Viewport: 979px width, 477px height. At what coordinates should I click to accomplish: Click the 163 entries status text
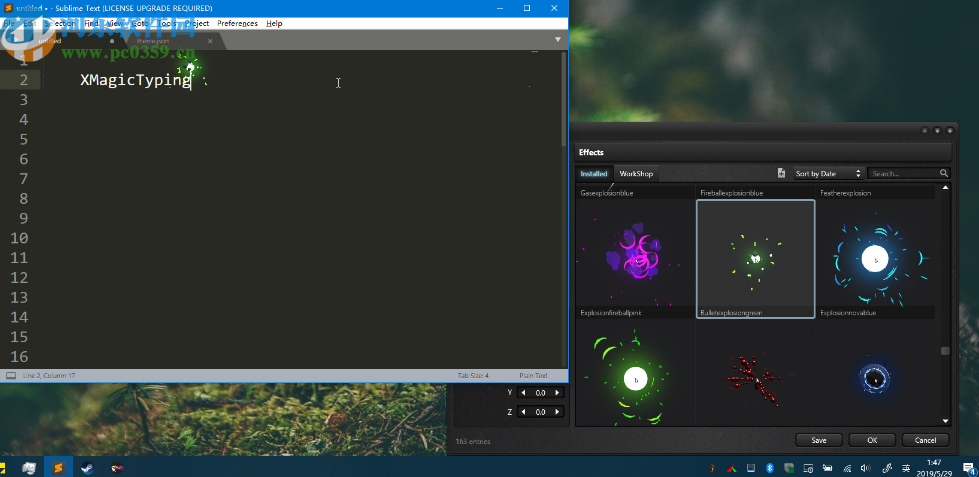(x=473, y=441)
